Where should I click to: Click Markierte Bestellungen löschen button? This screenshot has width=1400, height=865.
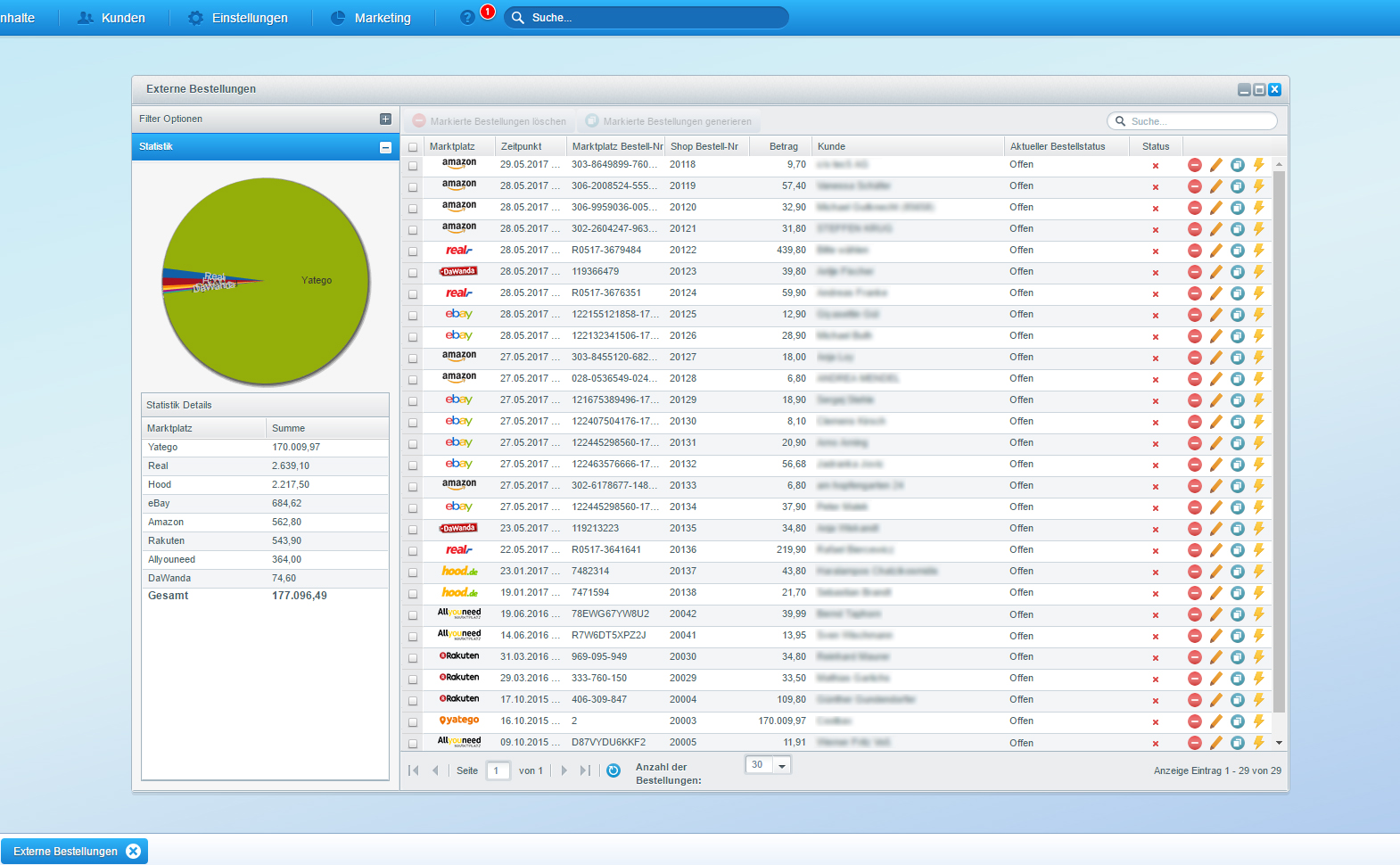click(x=490, y=121)
